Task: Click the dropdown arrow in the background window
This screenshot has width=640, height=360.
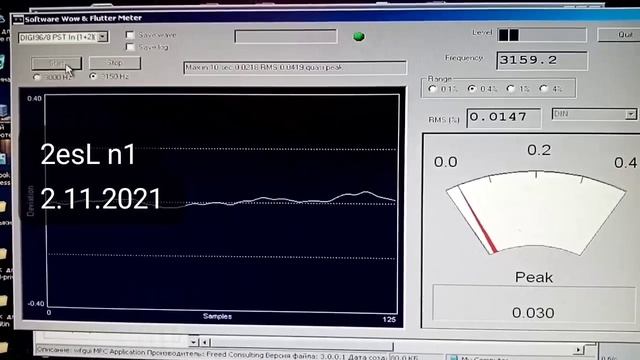Action: coord(193,342)
